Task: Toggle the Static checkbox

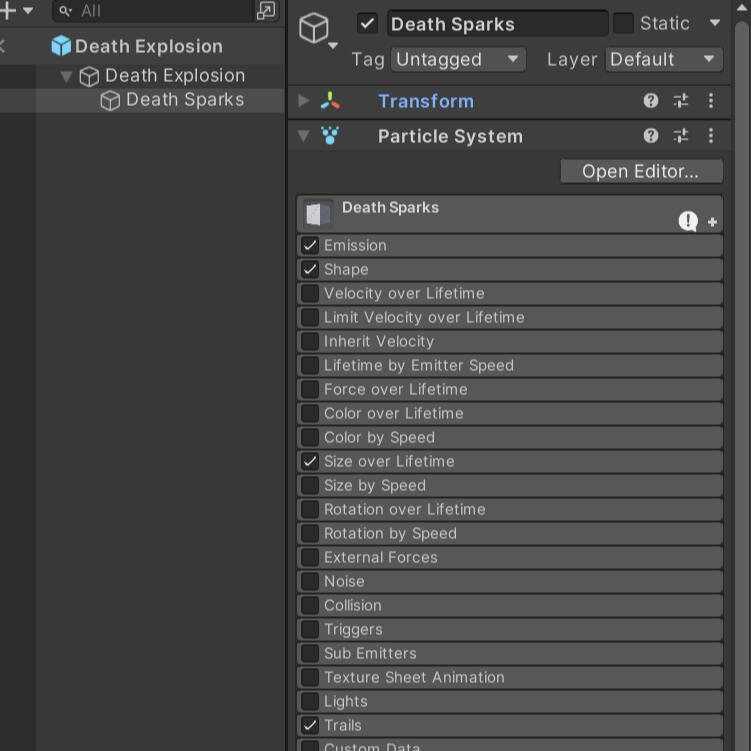Action: [x=623, y=23]
